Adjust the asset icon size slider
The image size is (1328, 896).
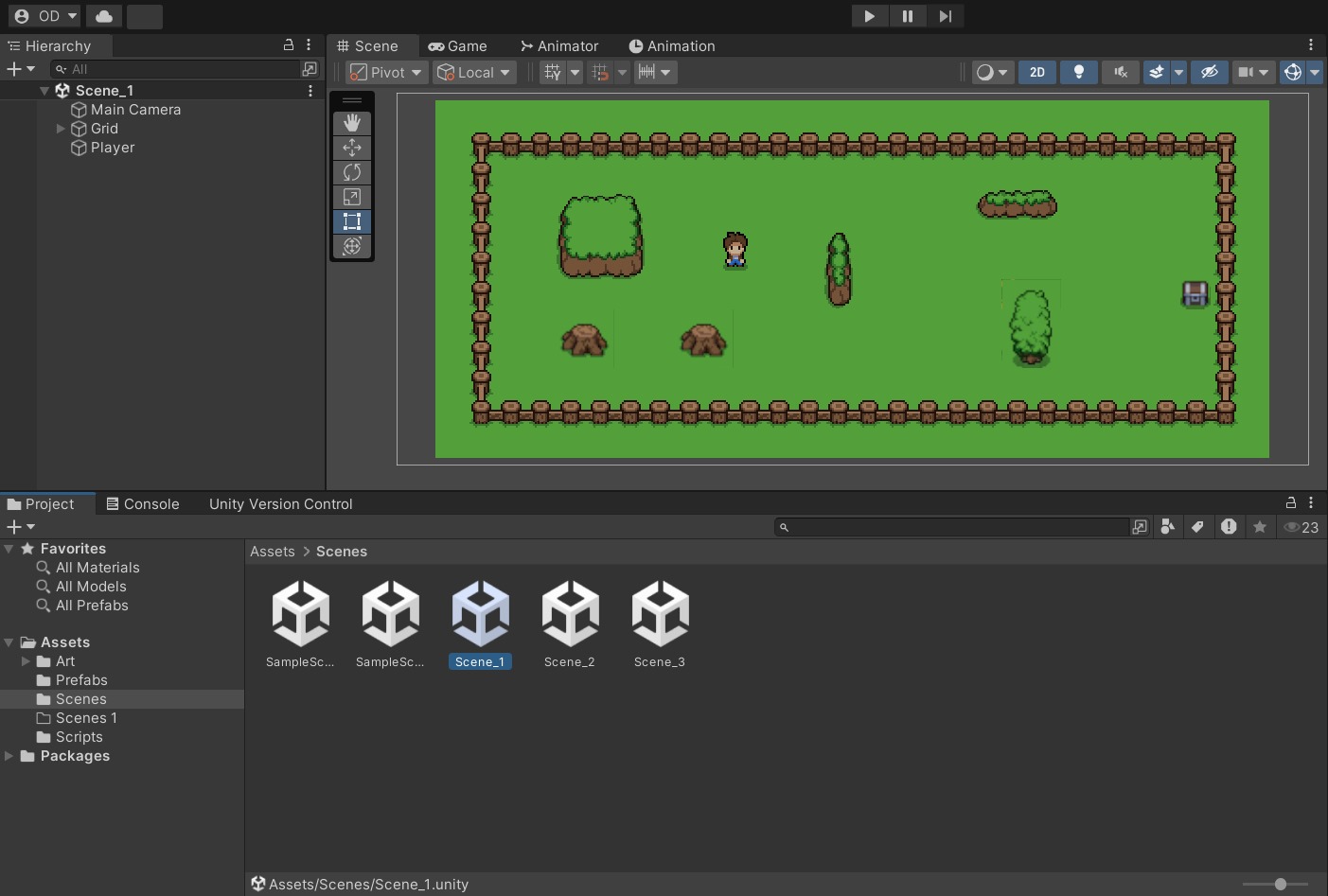[x=1280, y=884]
